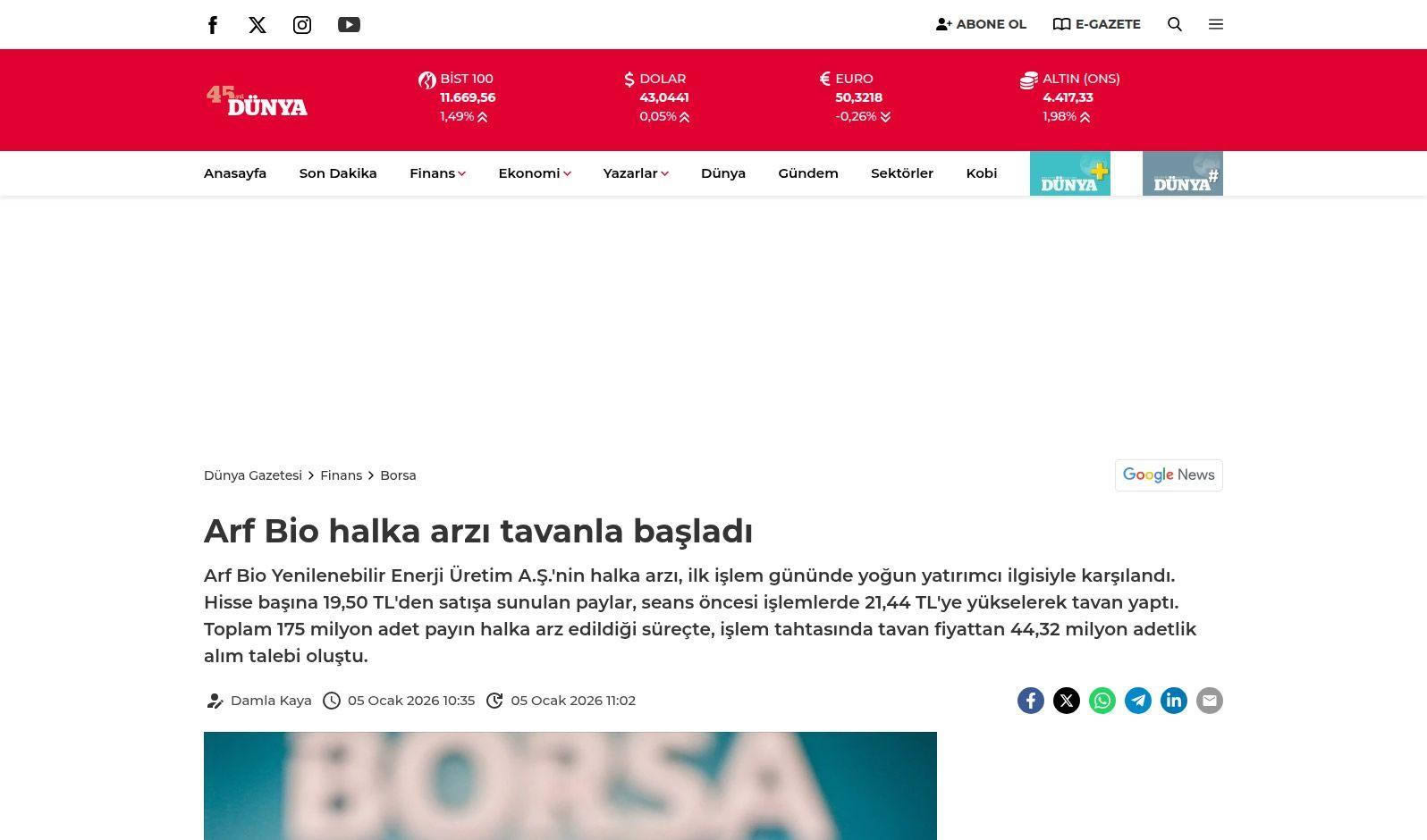This screenshot has width=1427, height=840.
Task: Expand the Yazarlar dropdown menu
Action: 635,173
